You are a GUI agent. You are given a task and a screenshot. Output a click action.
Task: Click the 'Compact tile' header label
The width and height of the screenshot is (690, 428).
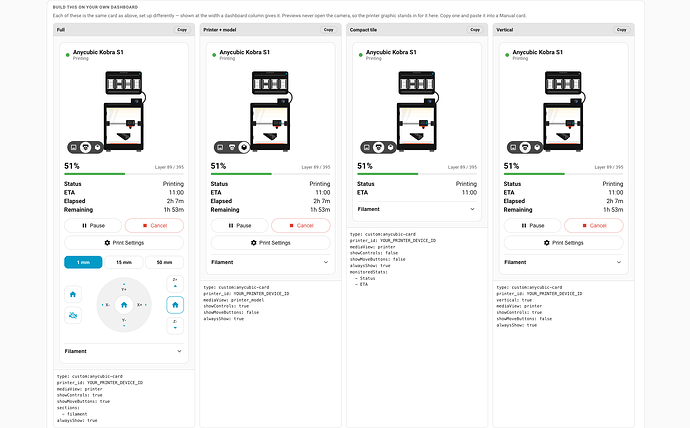tap(363, 30)
